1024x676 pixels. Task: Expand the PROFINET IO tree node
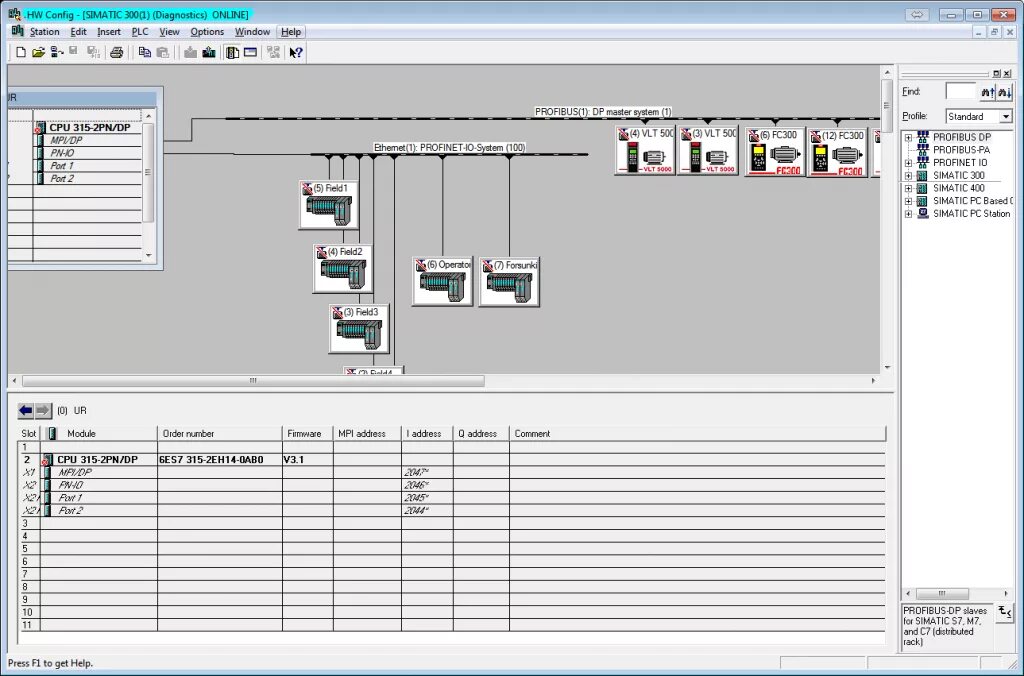908,163
